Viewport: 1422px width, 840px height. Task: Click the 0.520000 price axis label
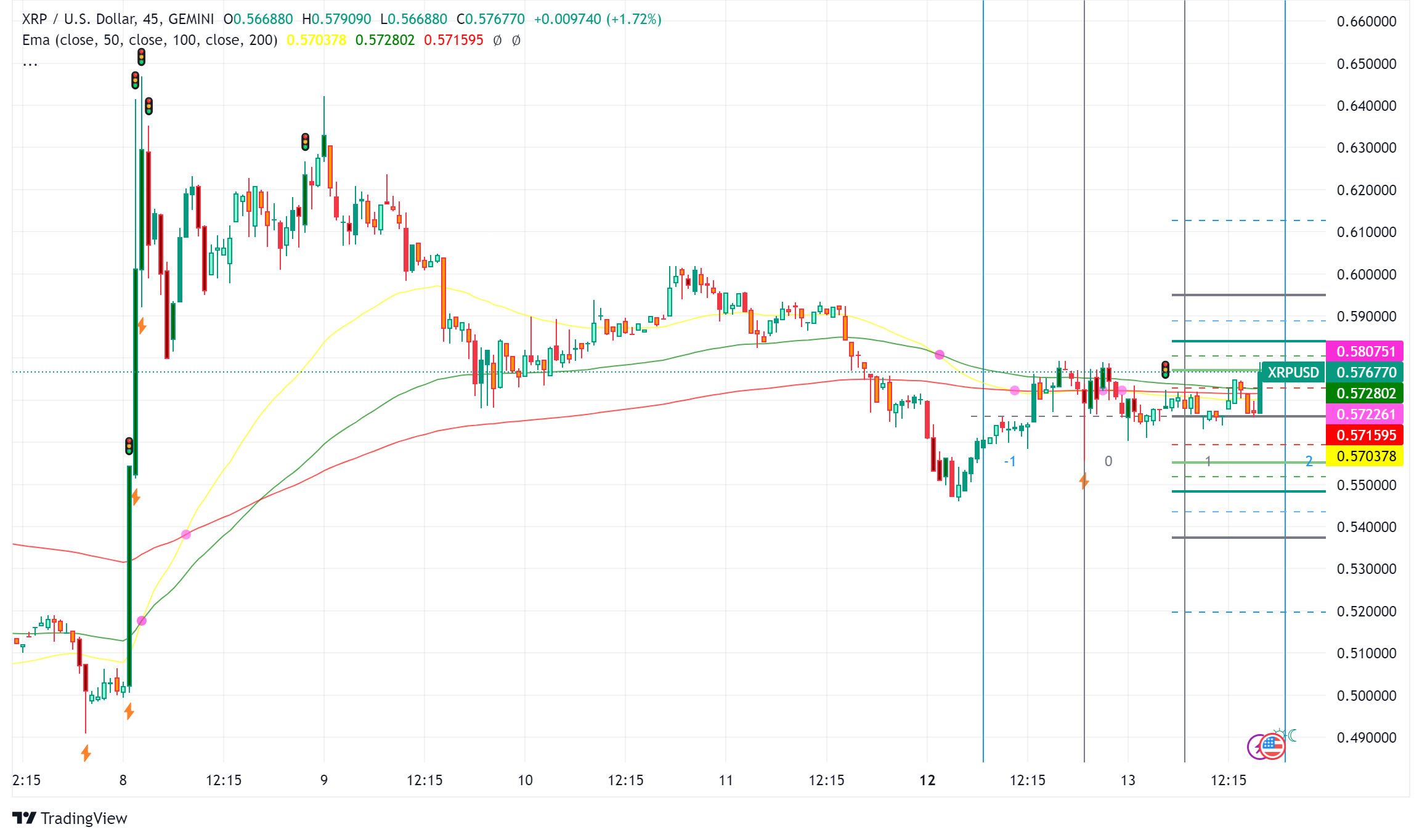1366,611
